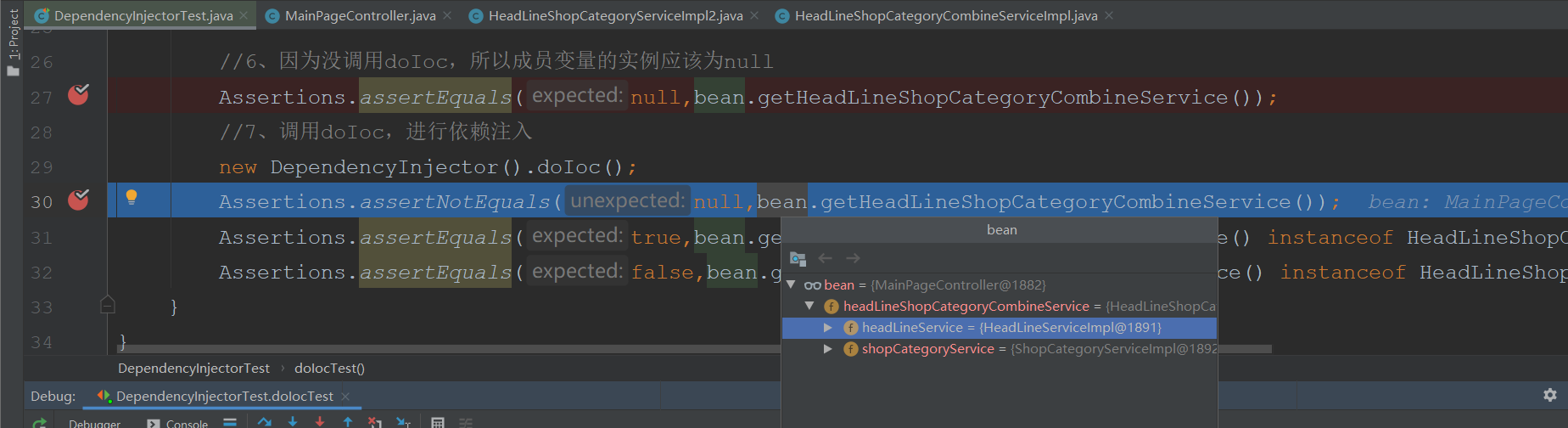
Task: Drop the current frame
Action: tap(375, 422)
